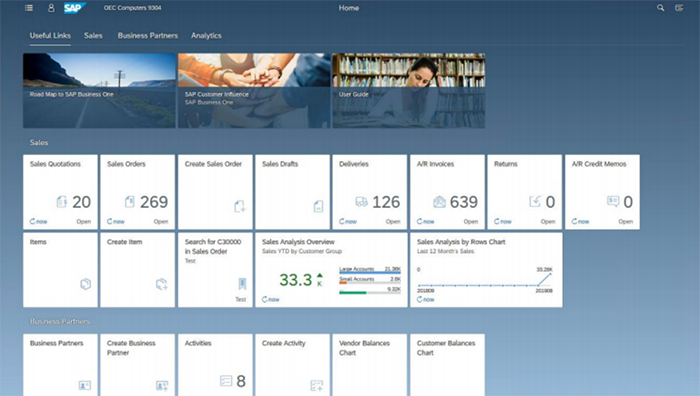Screen dimensions: 700x396
Task: Click the 33.3 K sales YTD value
Action: [300, 280]
